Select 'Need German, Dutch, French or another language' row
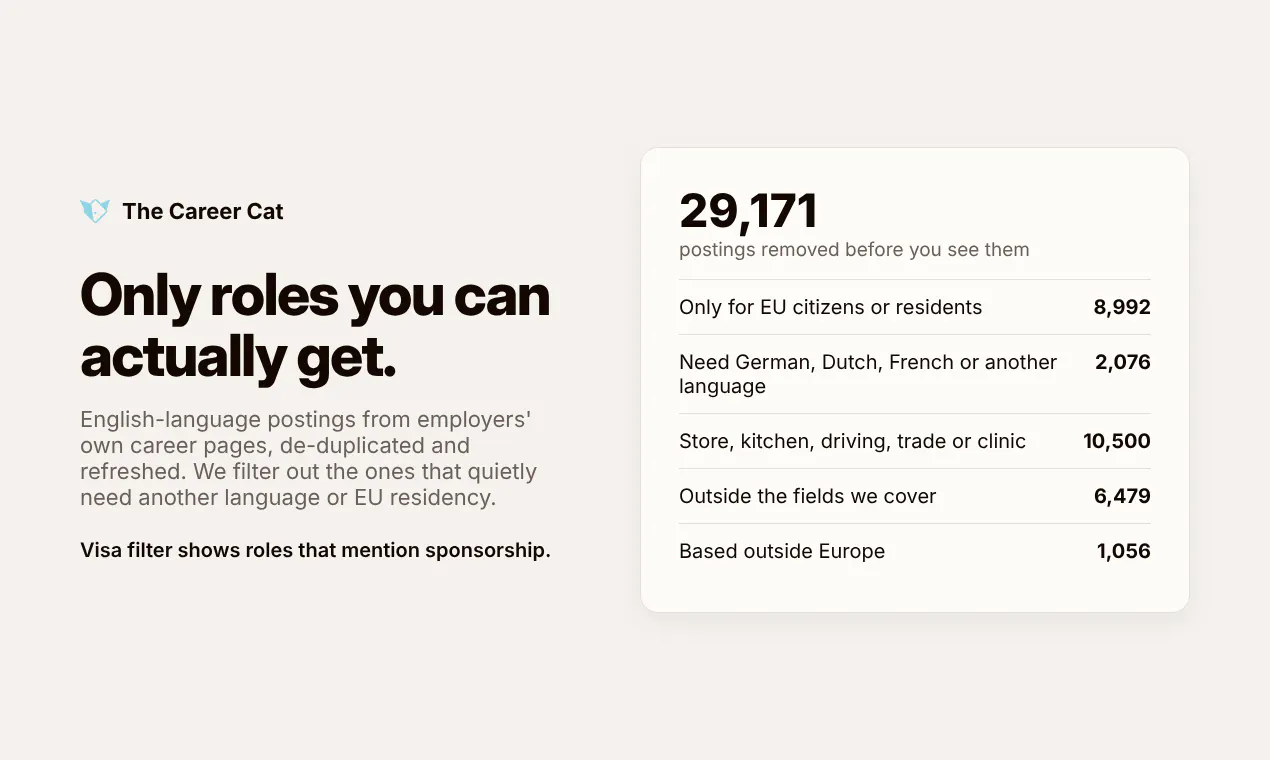This screenshot has height=760, width=1270. tap(915, 374)
